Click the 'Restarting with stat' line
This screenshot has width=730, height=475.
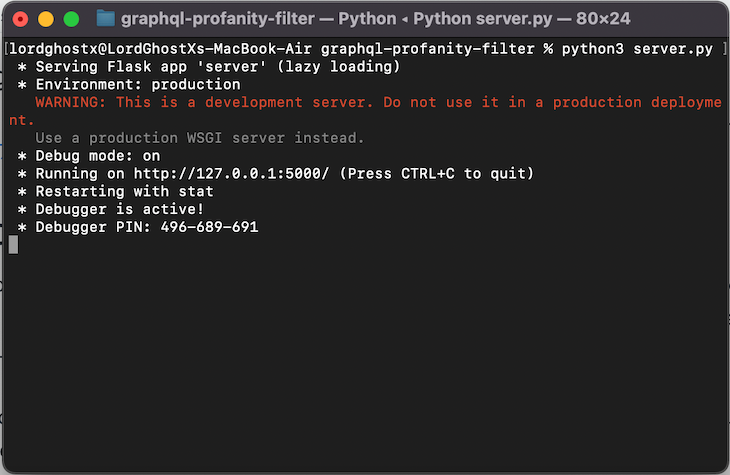(124, 191)
